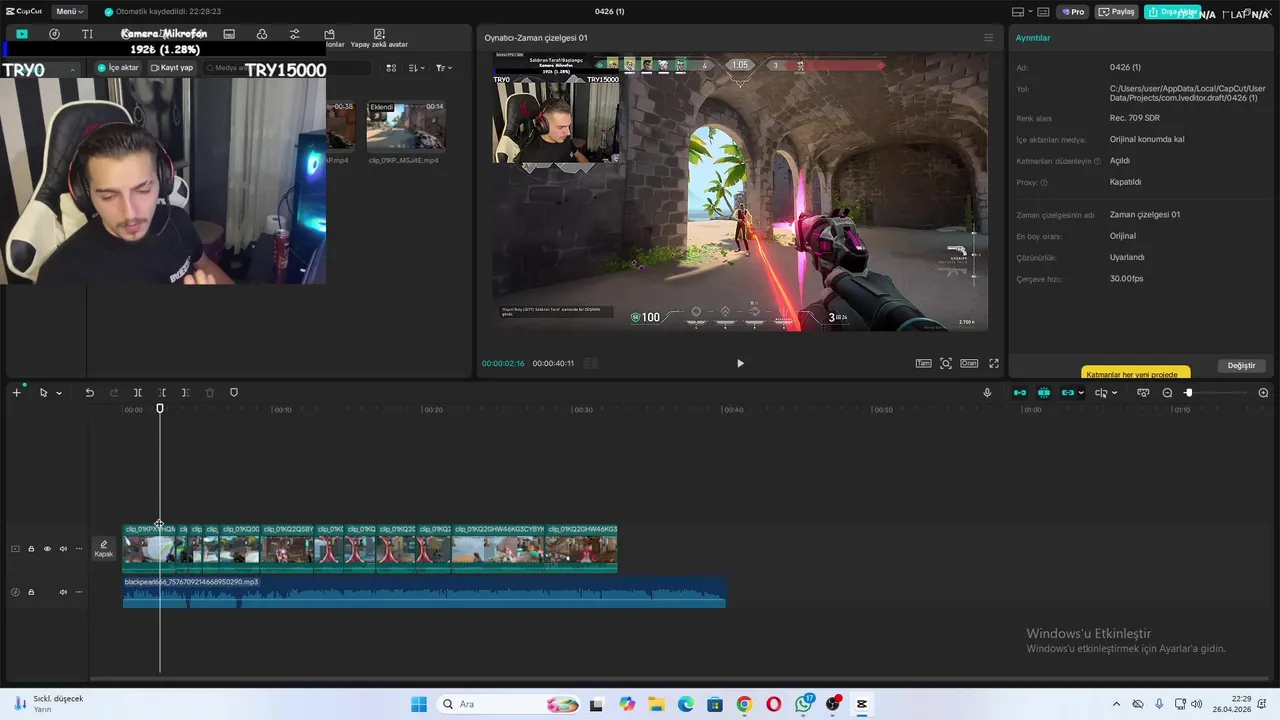Add a new track with plus icon
The height and width of the screenshot is (720, 1280).
[16, 393]
